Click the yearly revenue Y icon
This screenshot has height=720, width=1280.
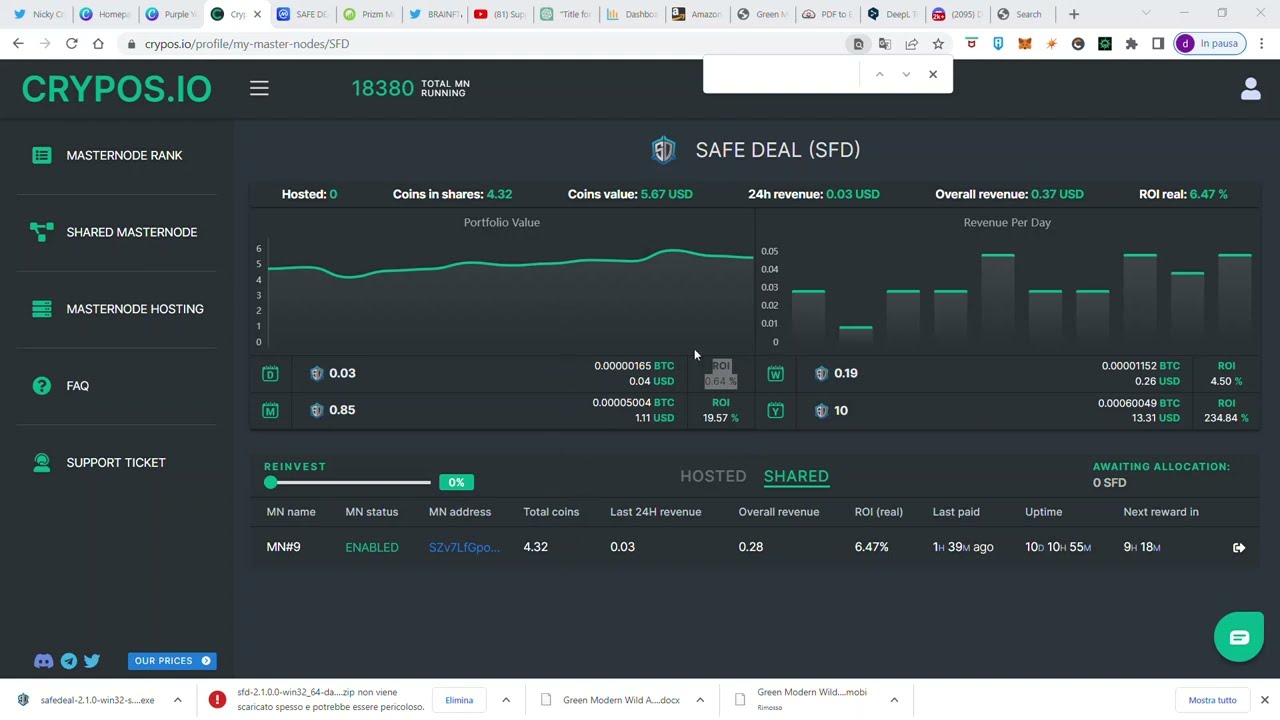coord(775,411)
